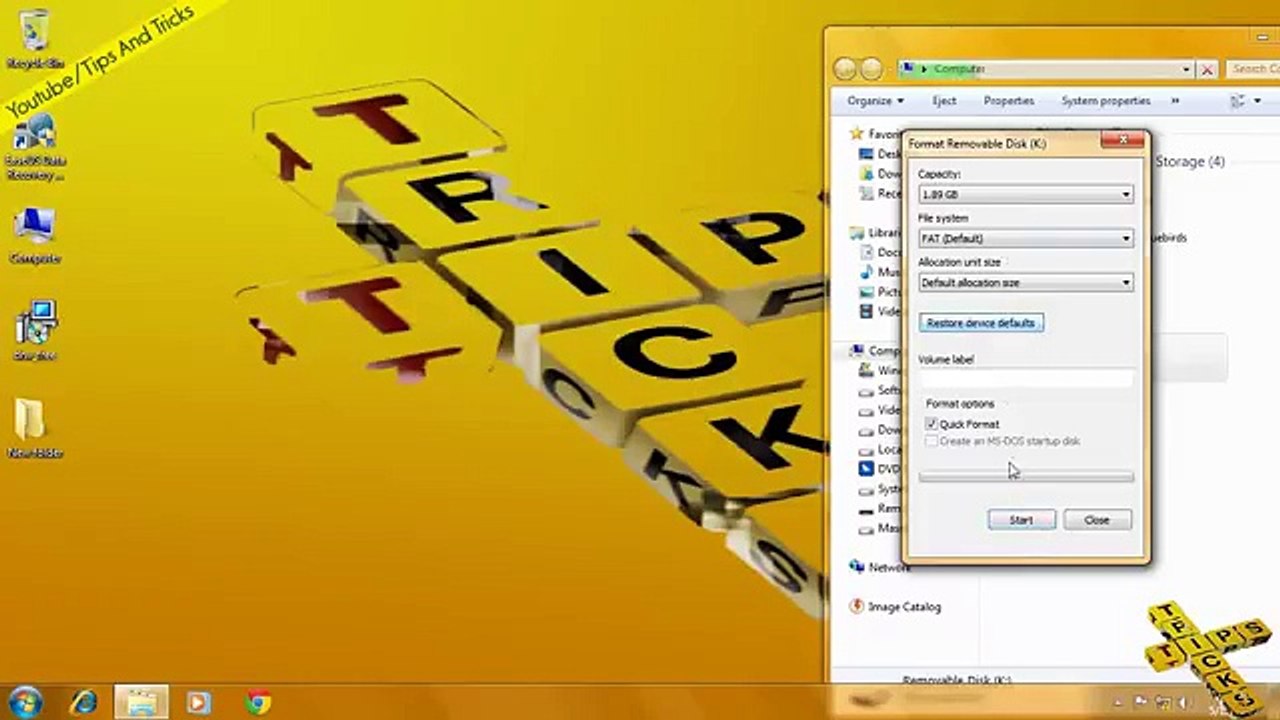Image resolution: width=1280 pixels, height=720 pixels.
Task: Click the network icon in system tray
Action: 1163,702
